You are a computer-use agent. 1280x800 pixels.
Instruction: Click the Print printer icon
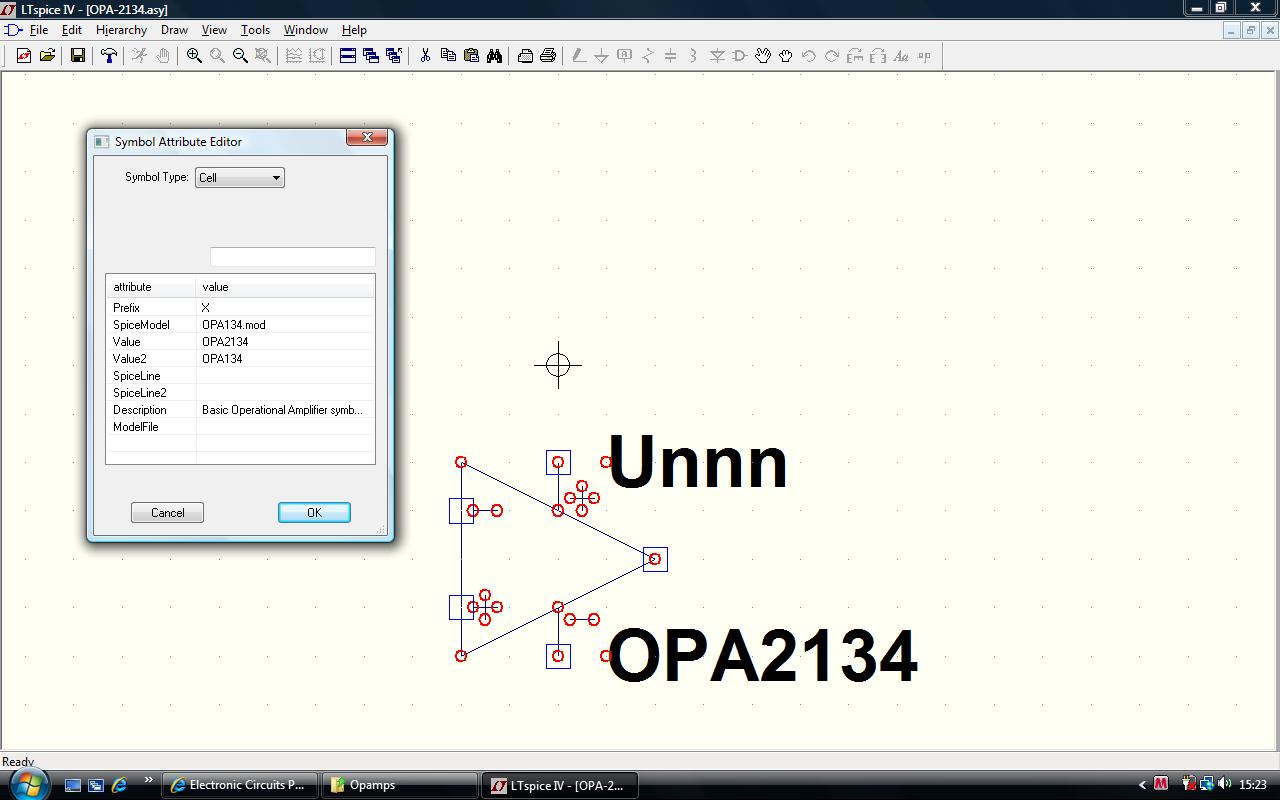click(548, 56)
